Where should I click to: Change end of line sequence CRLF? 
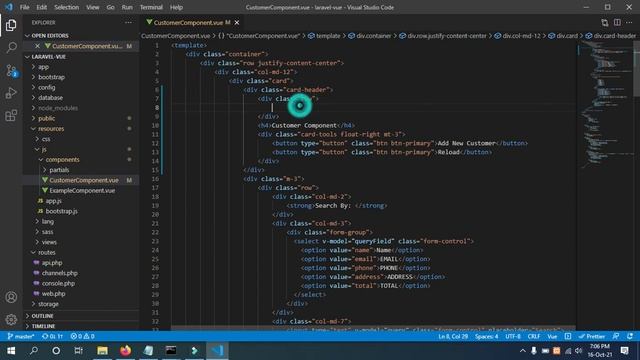coord(534,336)
